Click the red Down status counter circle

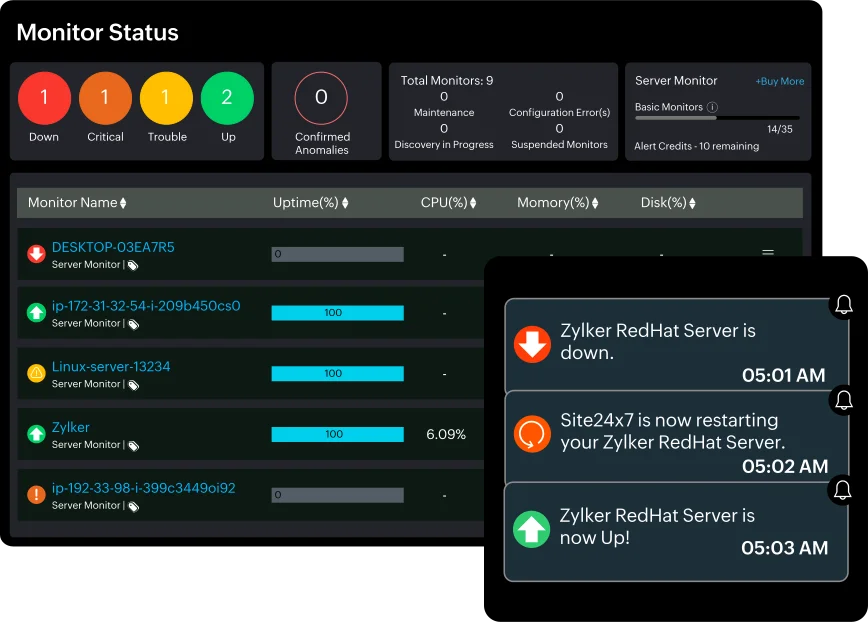(43, 99)
